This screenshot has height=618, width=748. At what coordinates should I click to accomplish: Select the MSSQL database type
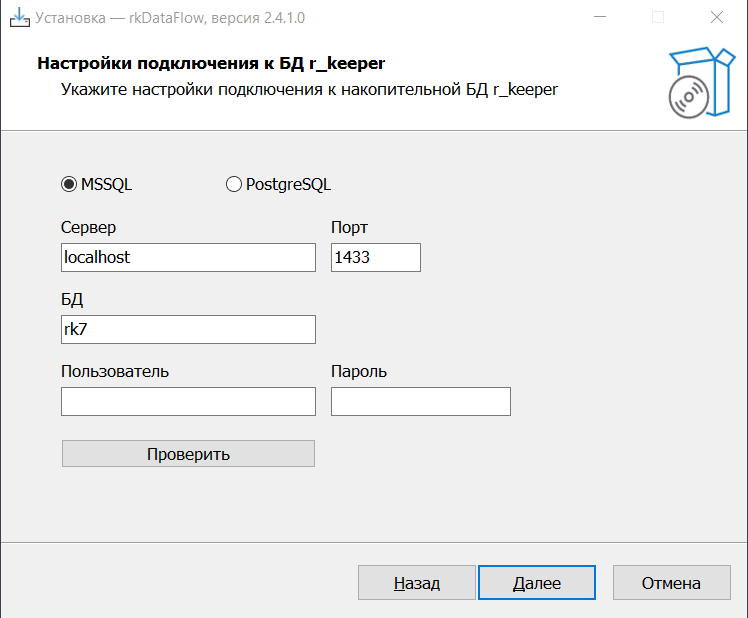pos(69,184)
